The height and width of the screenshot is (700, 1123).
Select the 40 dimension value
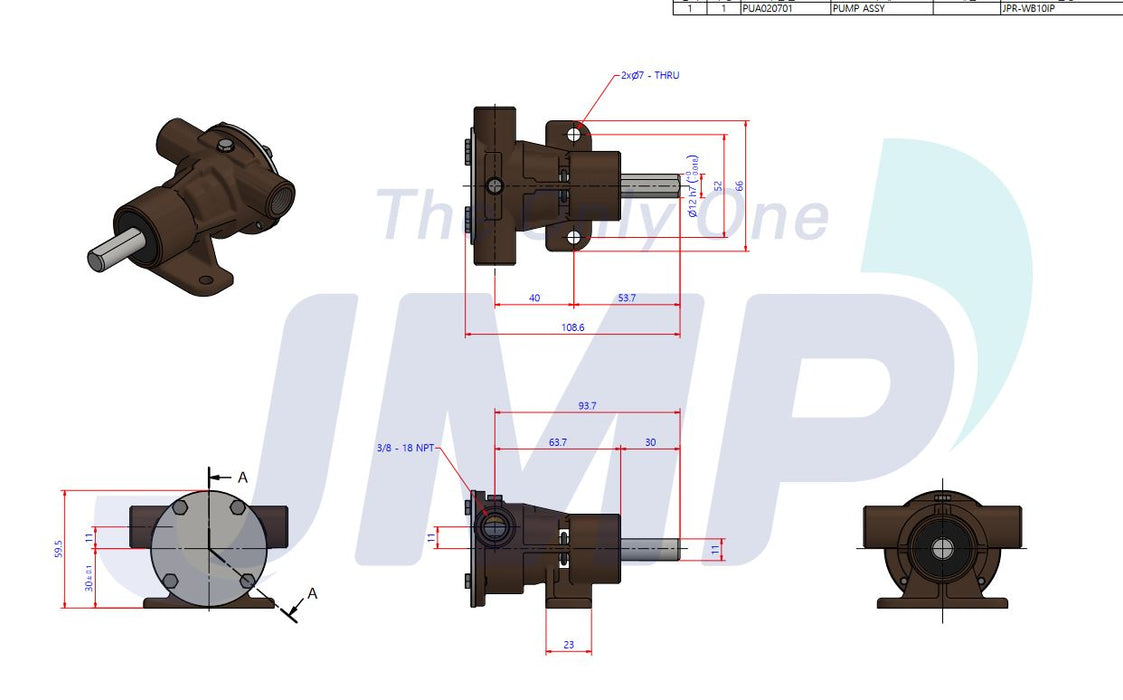534,298
